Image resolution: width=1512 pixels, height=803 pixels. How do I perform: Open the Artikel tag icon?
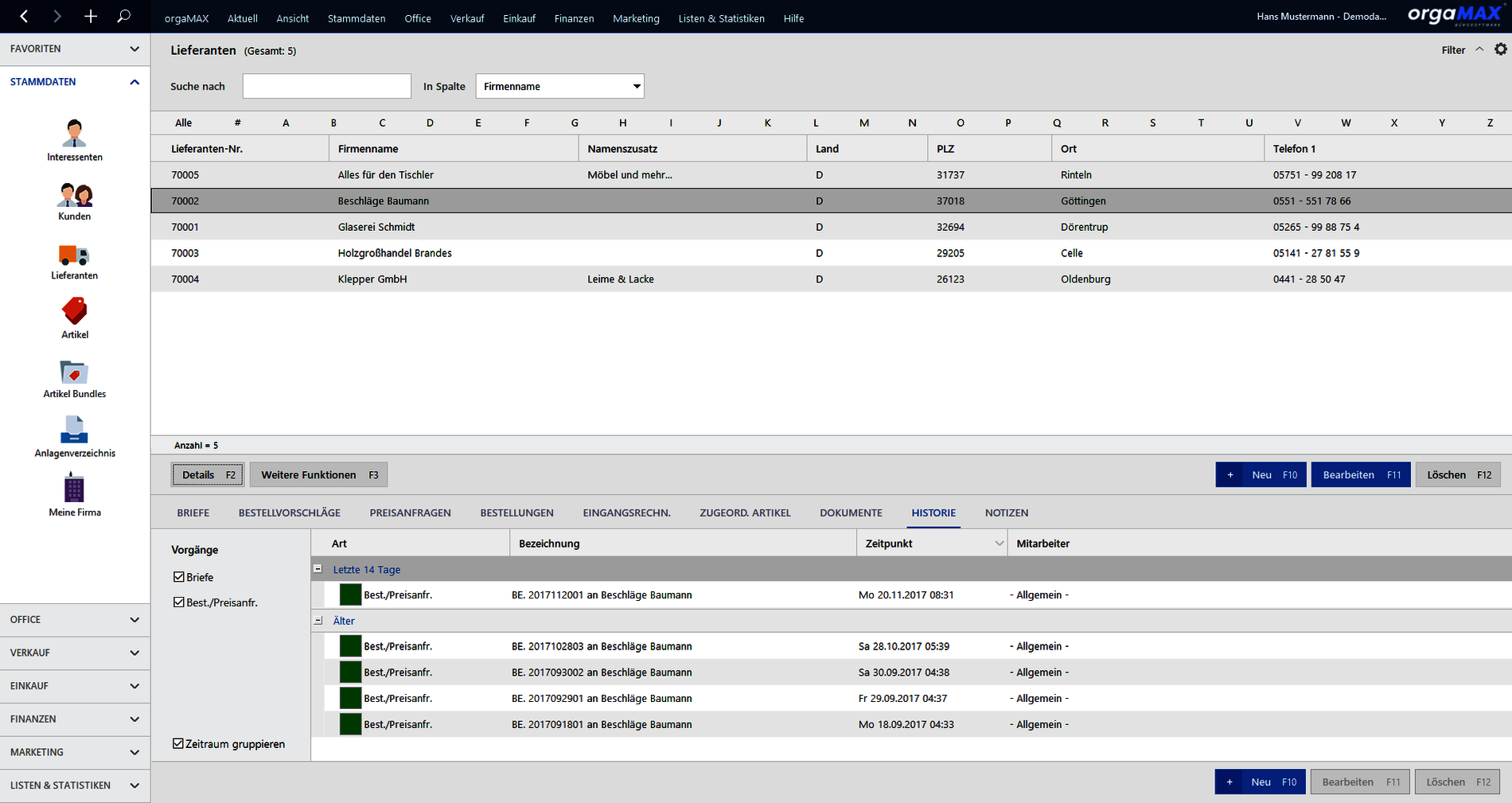click(75, 310)
